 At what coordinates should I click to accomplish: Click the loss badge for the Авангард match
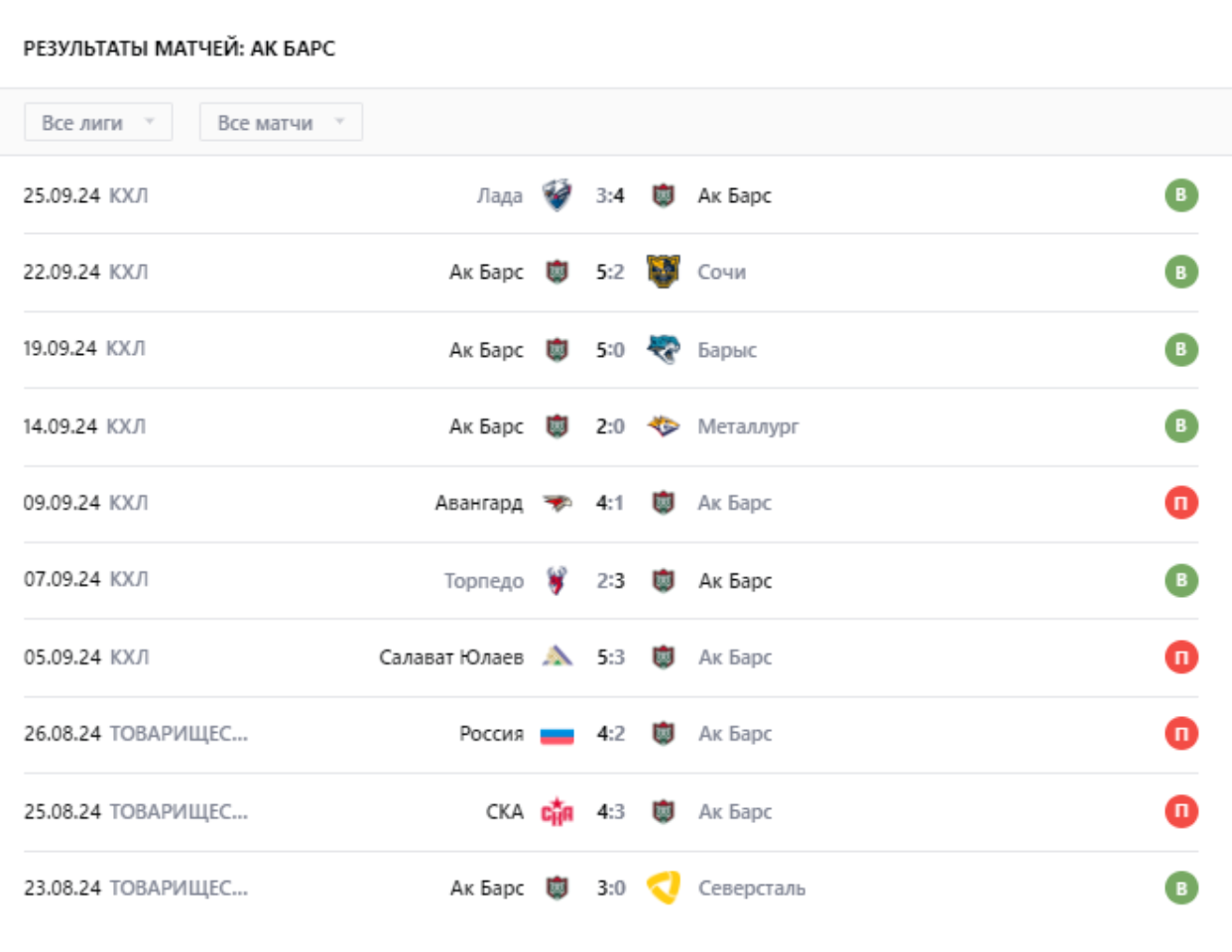pyautogui.click(x=1180, y=503)
